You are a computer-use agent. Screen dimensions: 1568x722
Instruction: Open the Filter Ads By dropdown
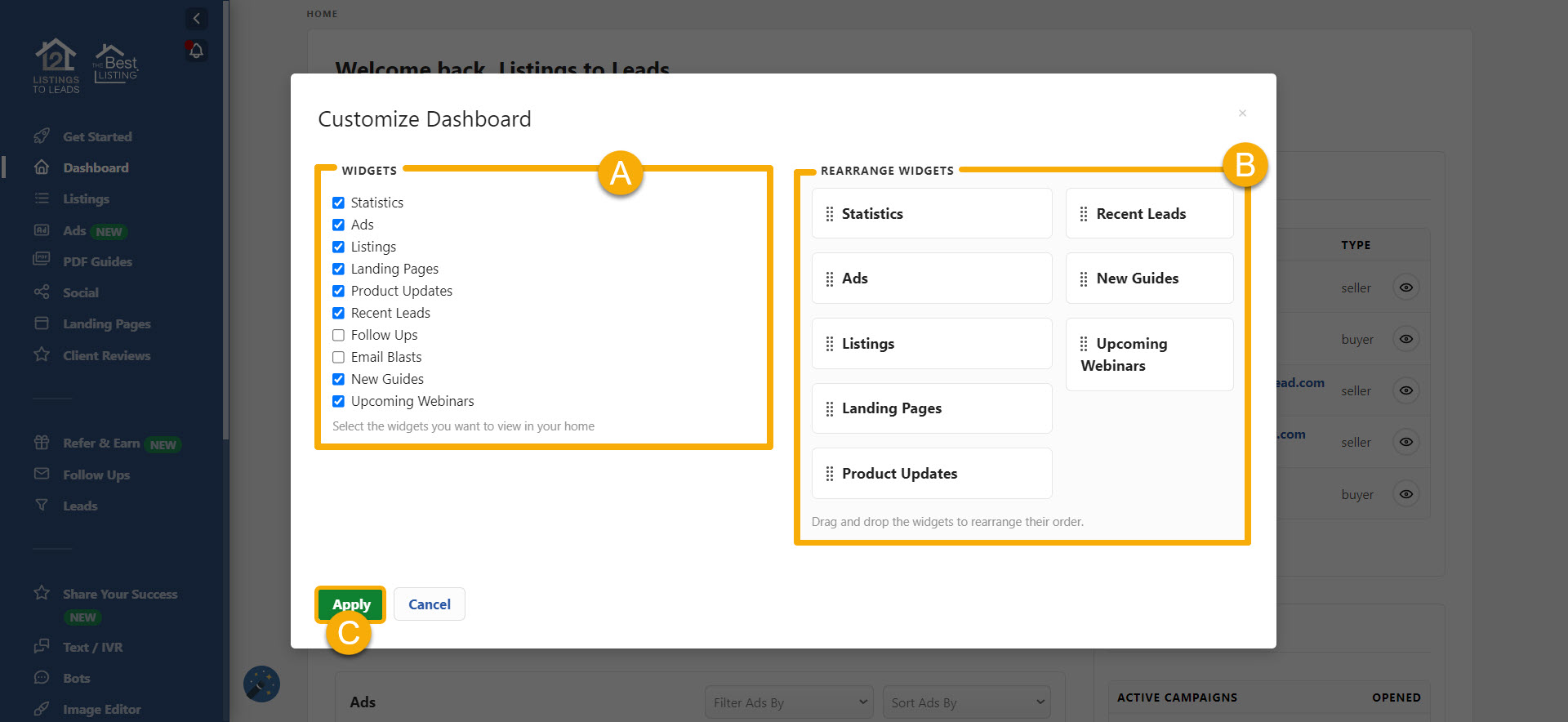coord(788,702)
